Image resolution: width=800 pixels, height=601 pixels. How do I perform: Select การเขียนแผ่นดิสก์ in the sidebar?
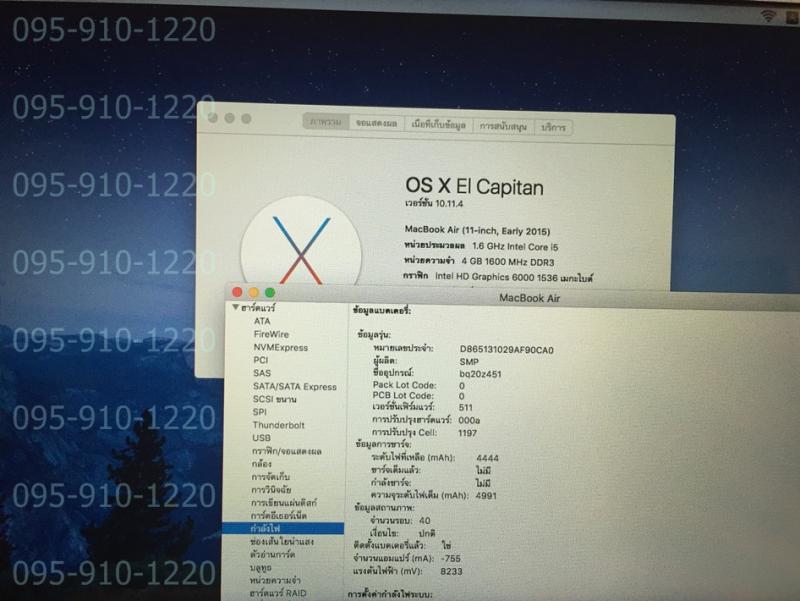(x=284, y=503)
